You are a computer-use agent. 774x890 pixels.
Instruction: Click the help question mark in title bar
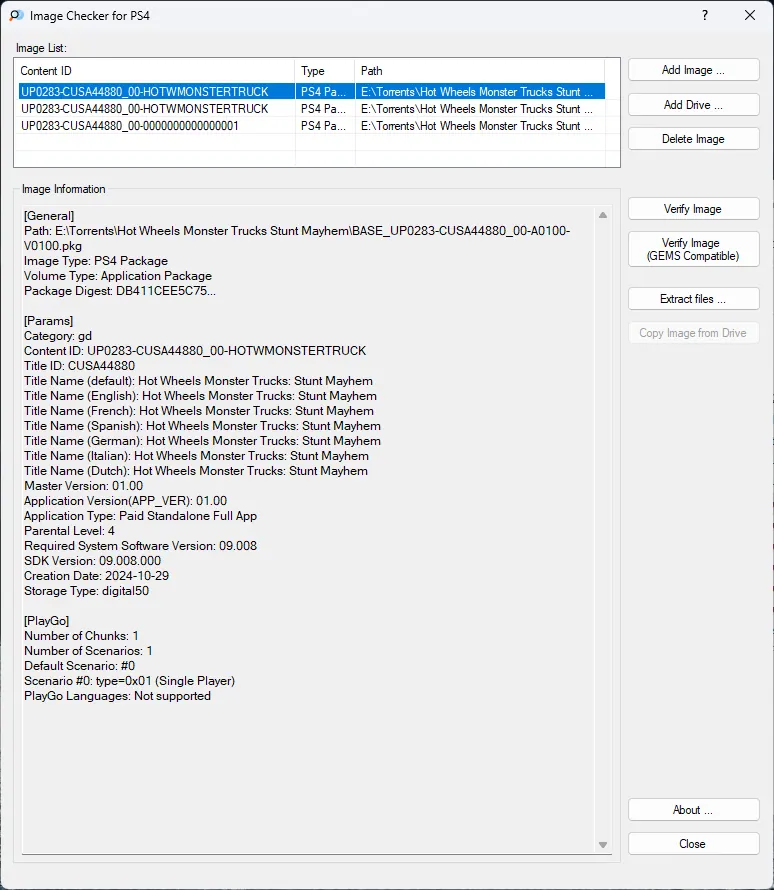tap(705, 15)
